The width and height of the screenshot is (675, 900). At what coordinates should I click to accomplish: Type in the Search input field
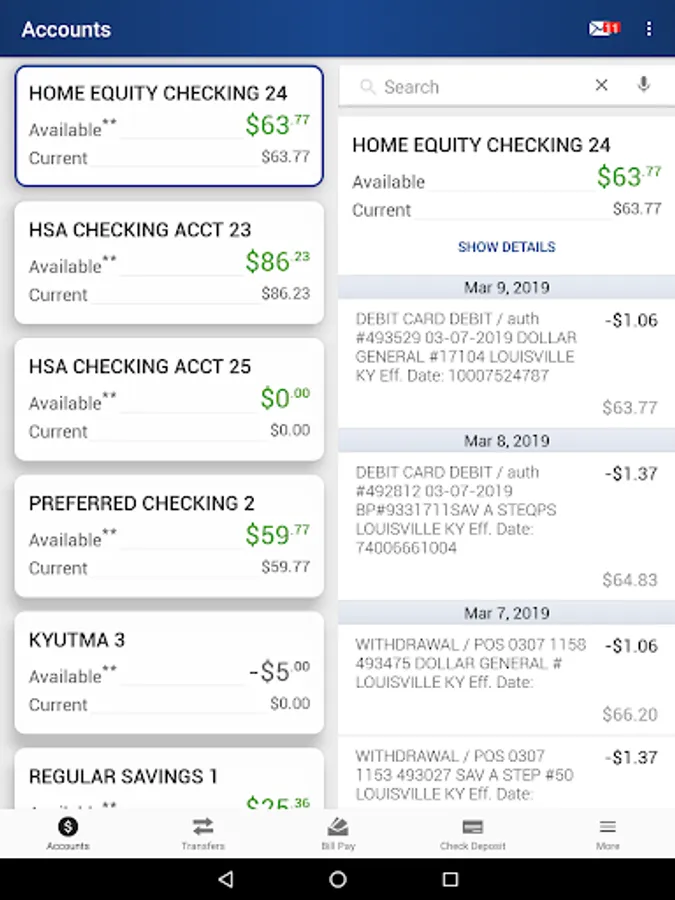tap(480, 87)
